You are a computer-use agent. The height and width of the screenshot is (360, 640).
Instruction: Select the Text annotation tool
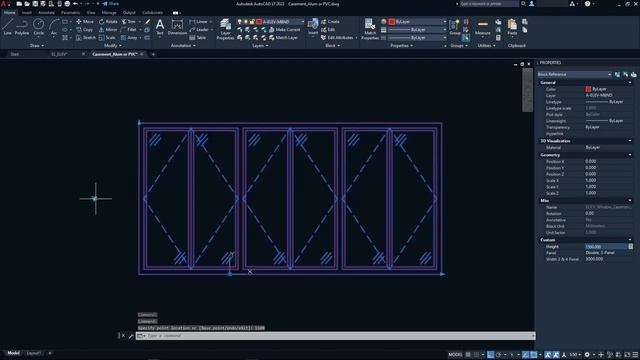[160, 27]
